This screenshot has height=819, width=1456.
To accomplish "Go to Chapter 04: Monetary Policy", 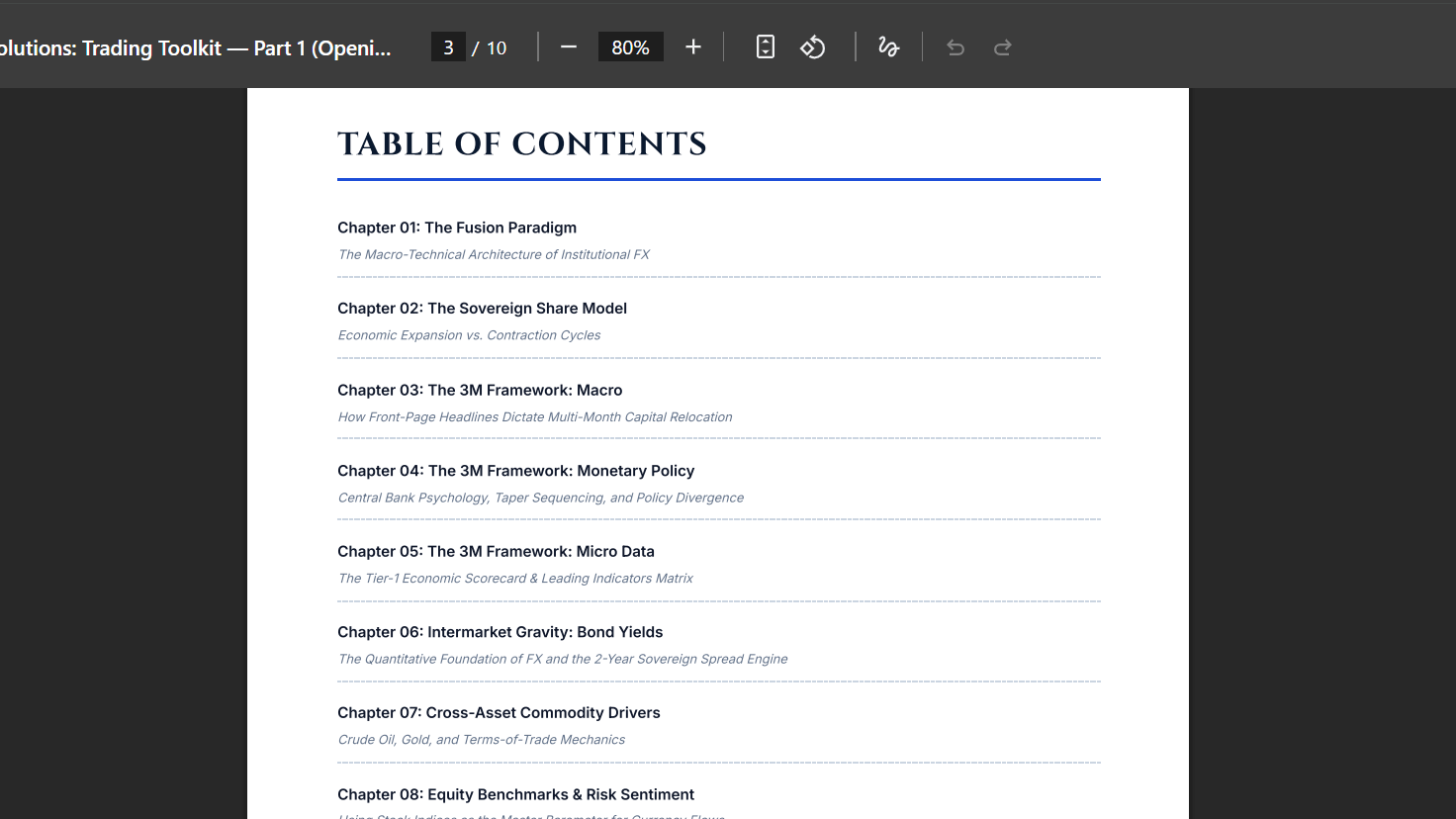I will tap(515, 471).
